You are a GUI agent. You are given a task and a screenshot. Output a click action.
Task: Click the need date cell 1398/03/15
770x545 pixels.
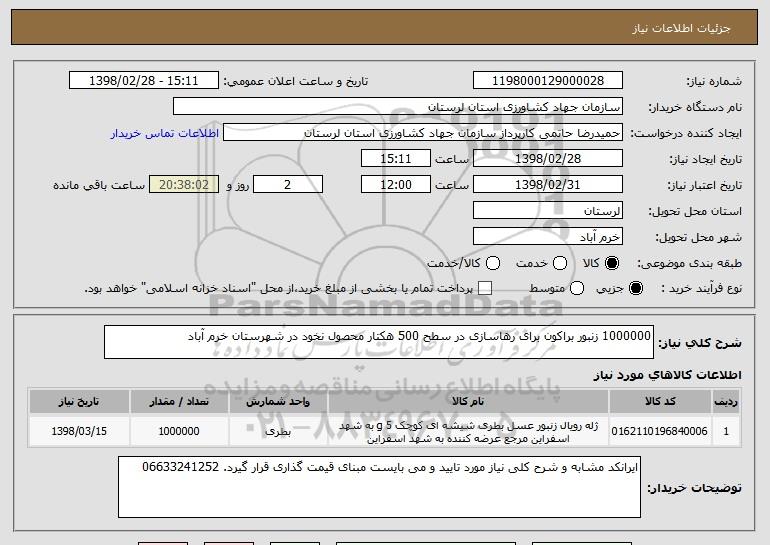point(79,431)
